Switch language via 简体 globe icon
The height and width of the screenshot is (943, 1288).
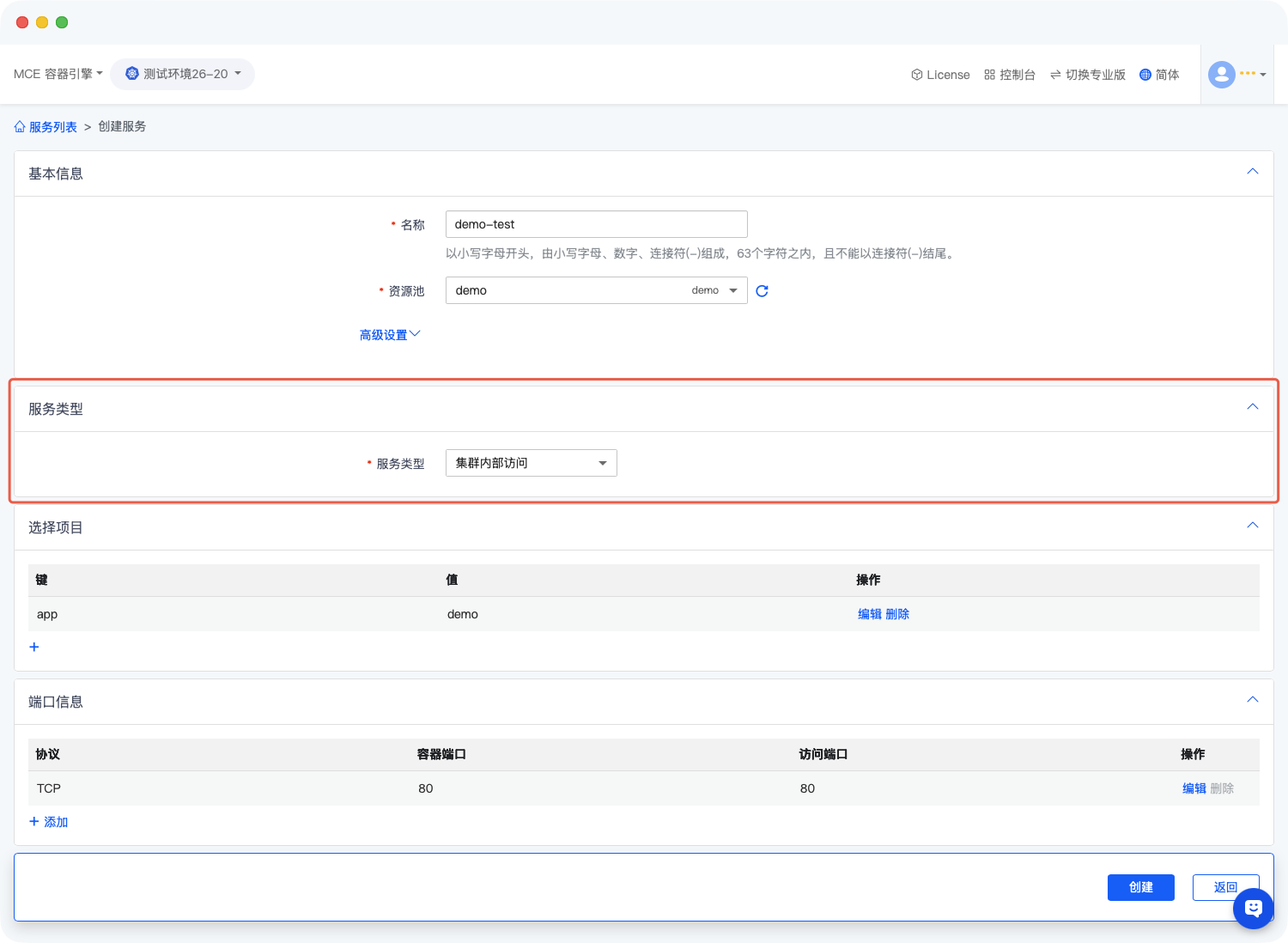coord(1159,75)
